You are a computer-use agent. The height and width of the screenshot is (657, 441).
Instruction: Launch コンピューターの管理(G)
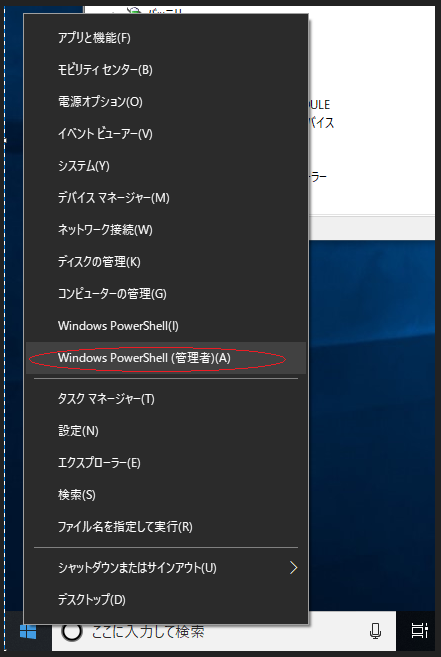(166, 294)
